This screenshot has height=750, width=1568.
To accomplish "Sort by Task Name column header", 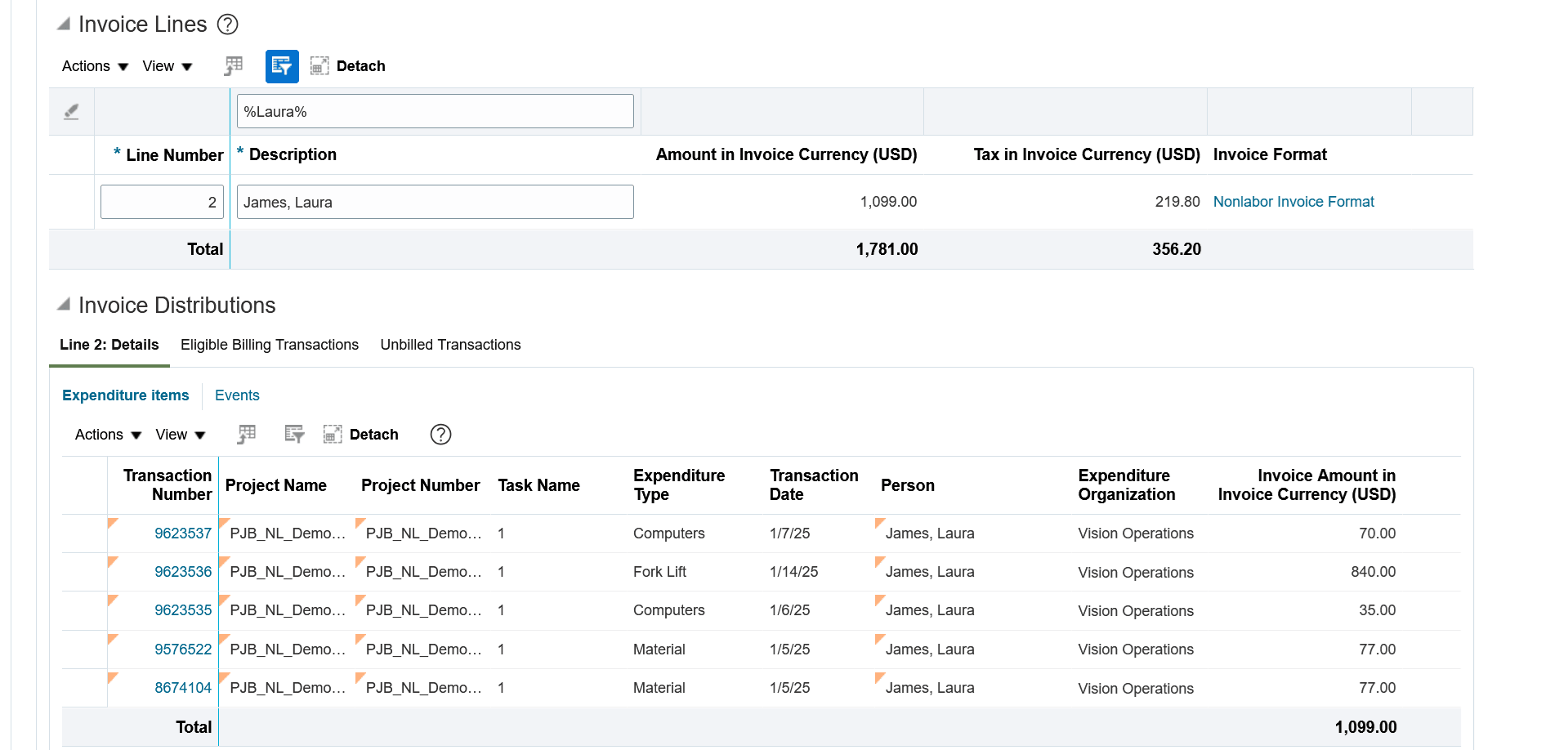I will pos(539,485).
